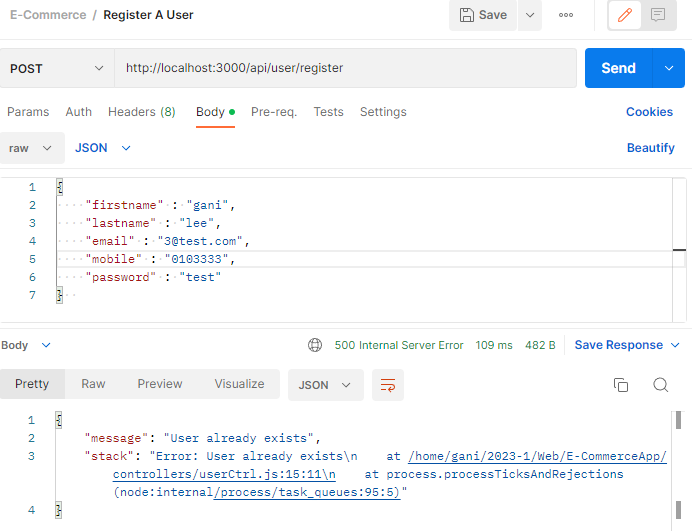
Task: Switch to the Params tab
Action: click(x=28, y=112)
